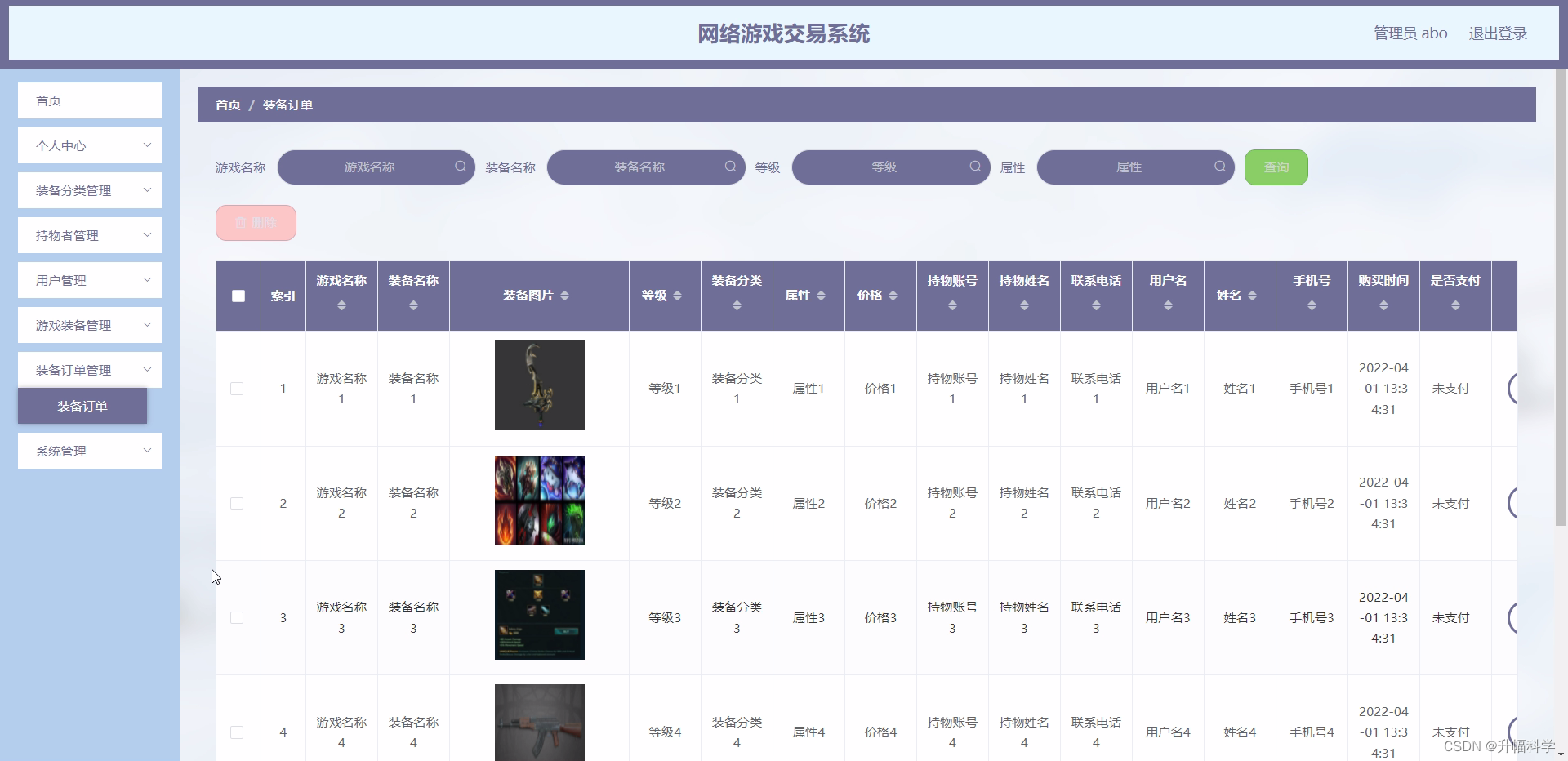
Task: Click the search magnifier in 装备名称 field
Action: 729,167
